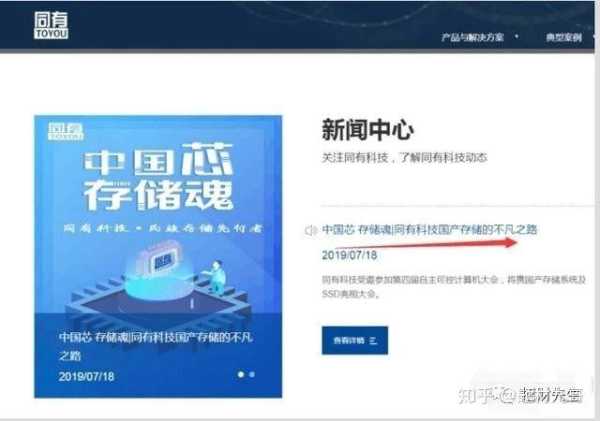Click the speaker icon beside the news headline
The height and width of the screenshot is (421, 600).
310,230
